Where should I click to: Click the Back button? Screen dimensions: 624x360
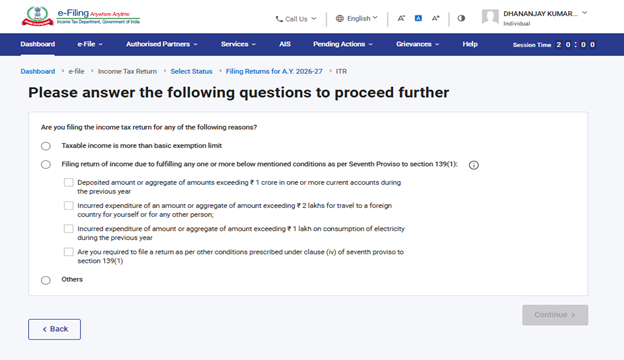pos(55,329)
